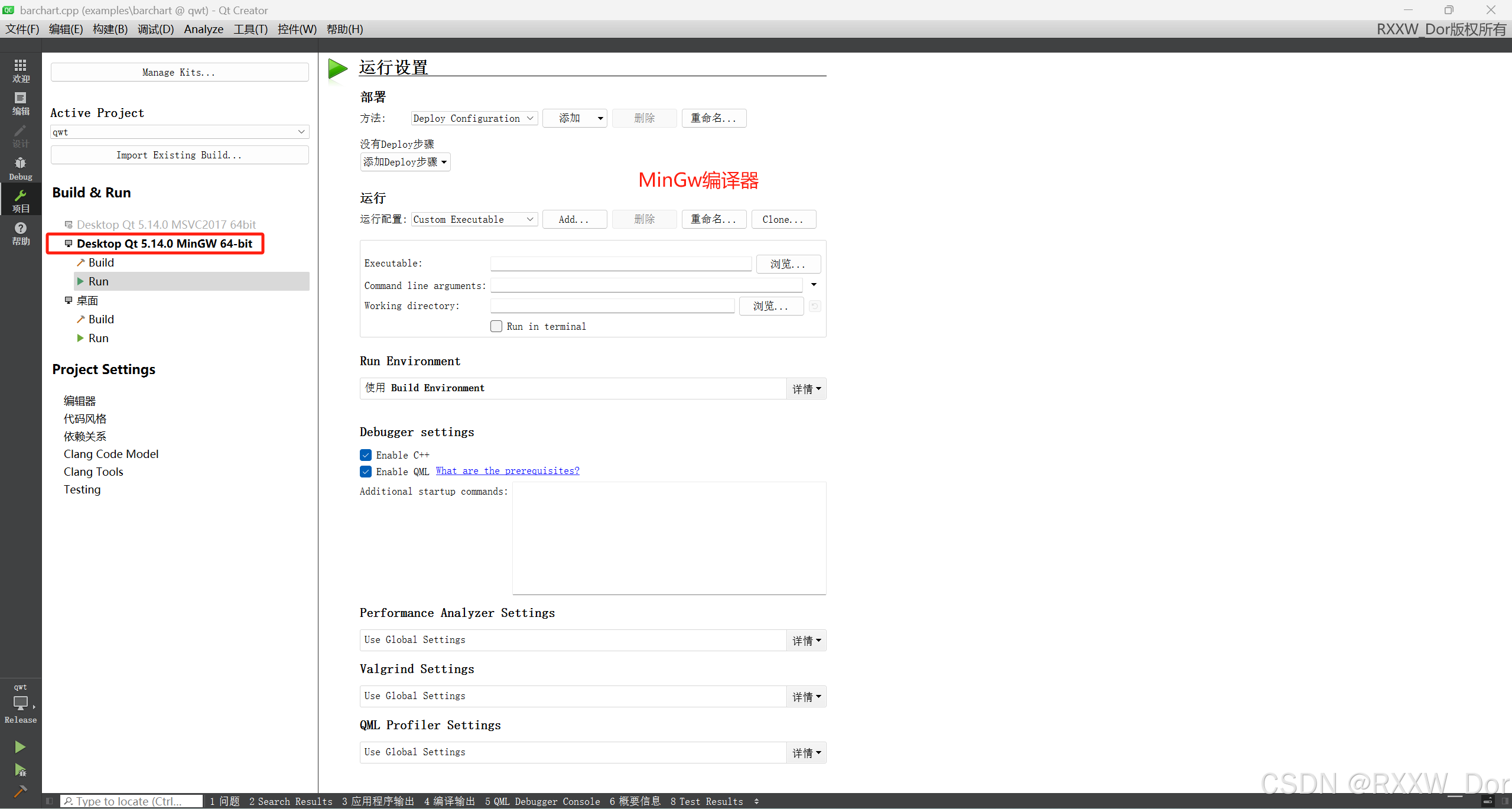Open the Welcome (欢迎) mode
This screenshot has width=1512, height=809.
[x=21, y=70]
